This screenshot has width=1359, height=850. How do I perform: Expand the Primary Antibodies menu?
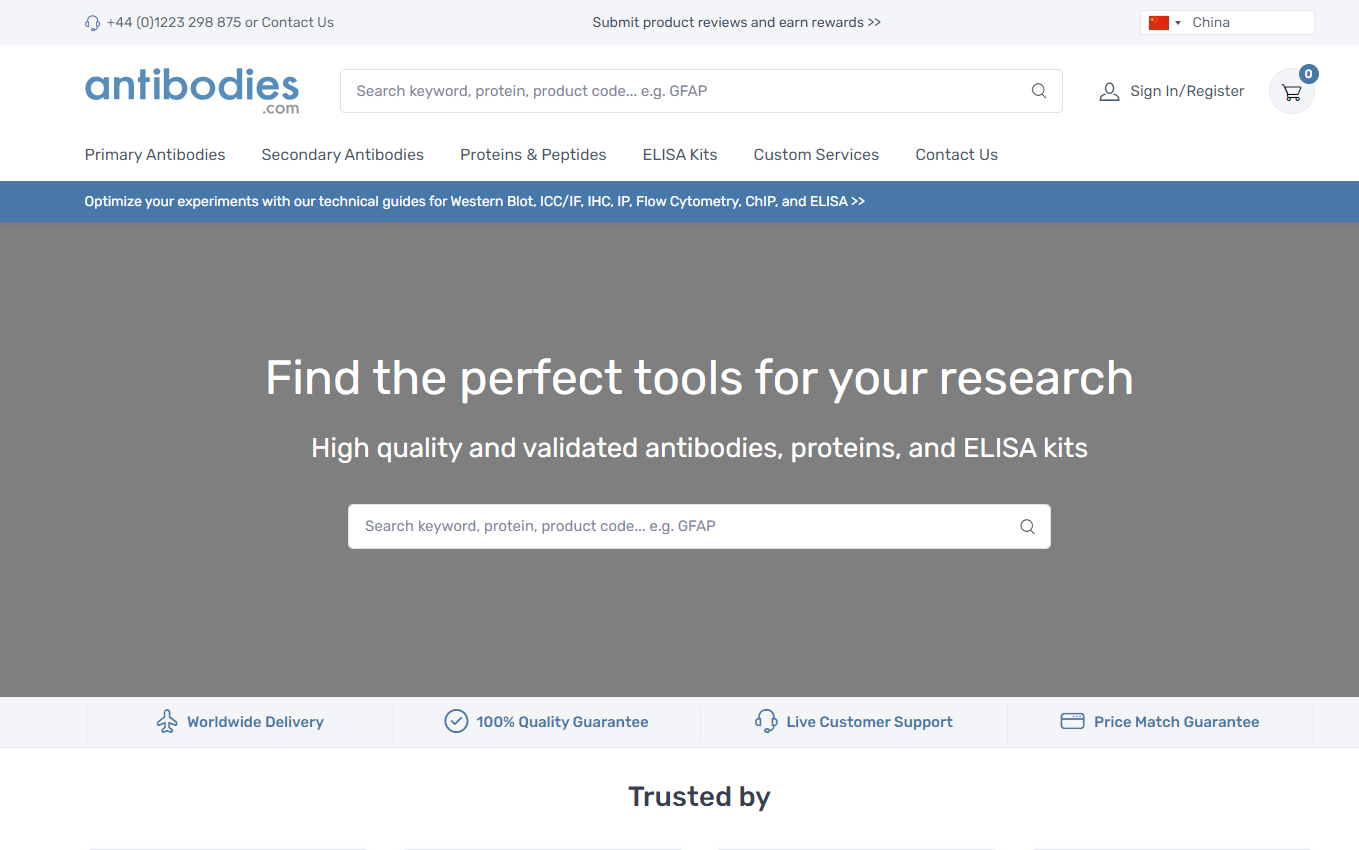tap(155, 155)
